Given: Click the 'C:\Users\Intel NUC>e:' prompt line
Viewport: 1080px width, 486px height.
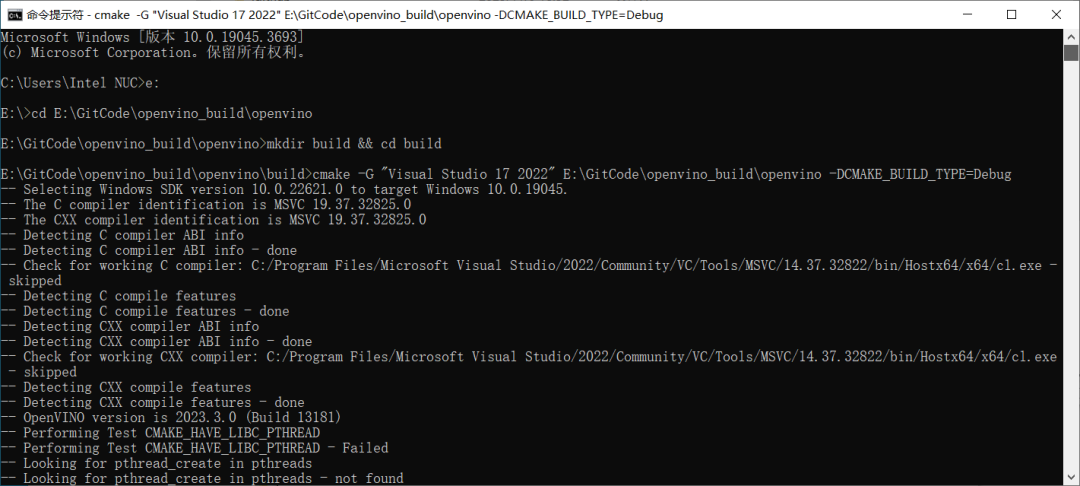Looking at the screenshot, I should pyautogui.click(x=80, y=83).
